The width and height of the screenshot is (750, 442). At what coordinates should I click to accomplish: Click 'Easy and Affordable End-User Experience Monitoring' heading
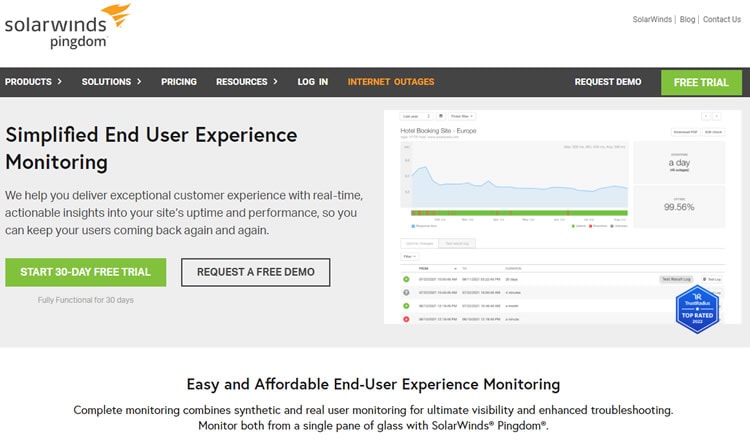click(x=373, y=384)
